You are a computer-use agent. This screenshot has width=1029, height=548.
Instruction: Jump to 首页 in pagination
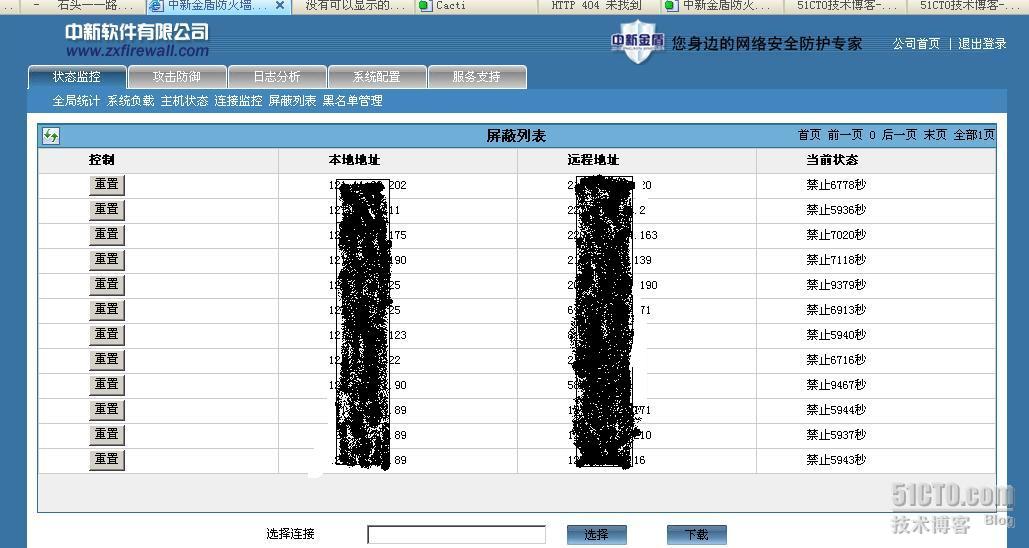809,135
